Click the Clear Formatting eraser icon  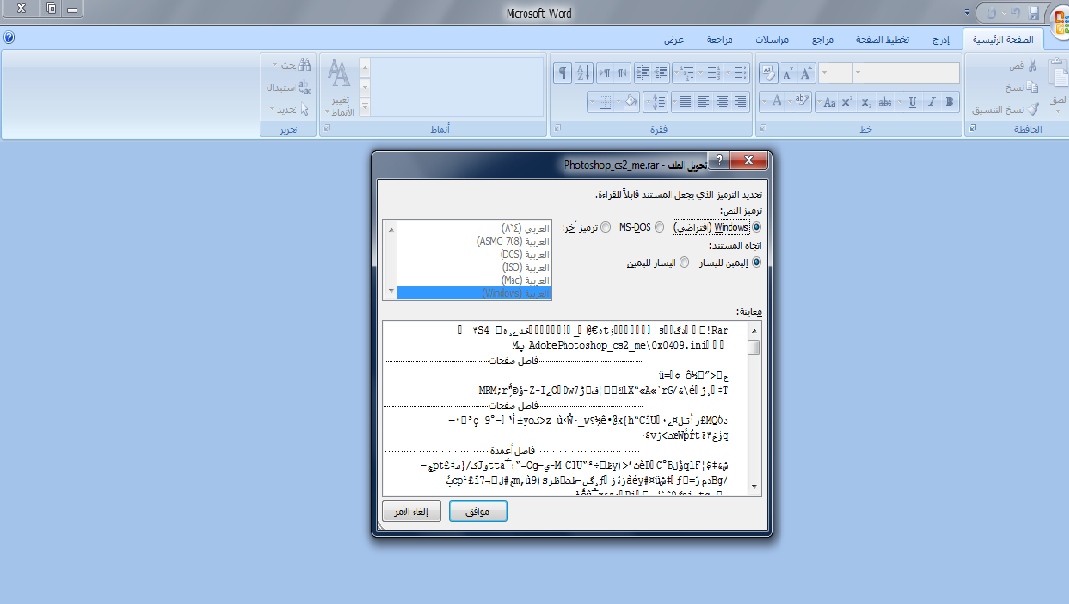768,72
